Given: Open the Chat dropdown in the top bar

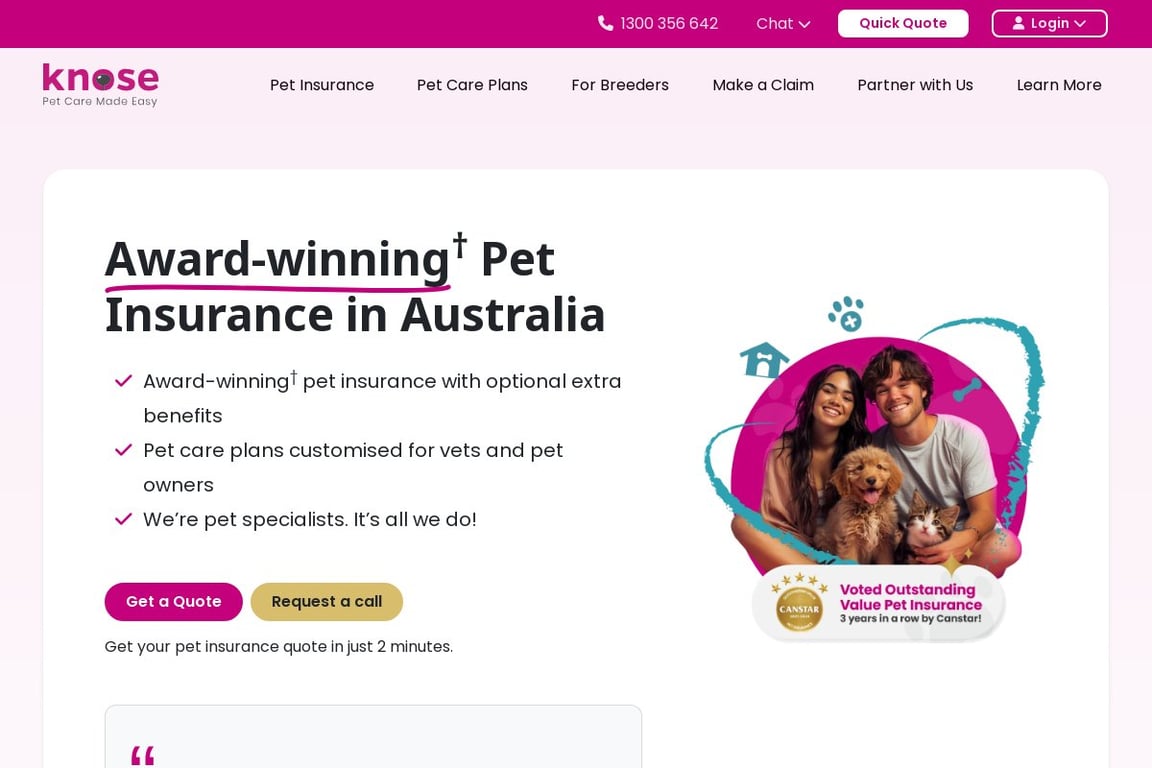Looking at the screenshot, I should pyautogui.click(x=782, y=23).
